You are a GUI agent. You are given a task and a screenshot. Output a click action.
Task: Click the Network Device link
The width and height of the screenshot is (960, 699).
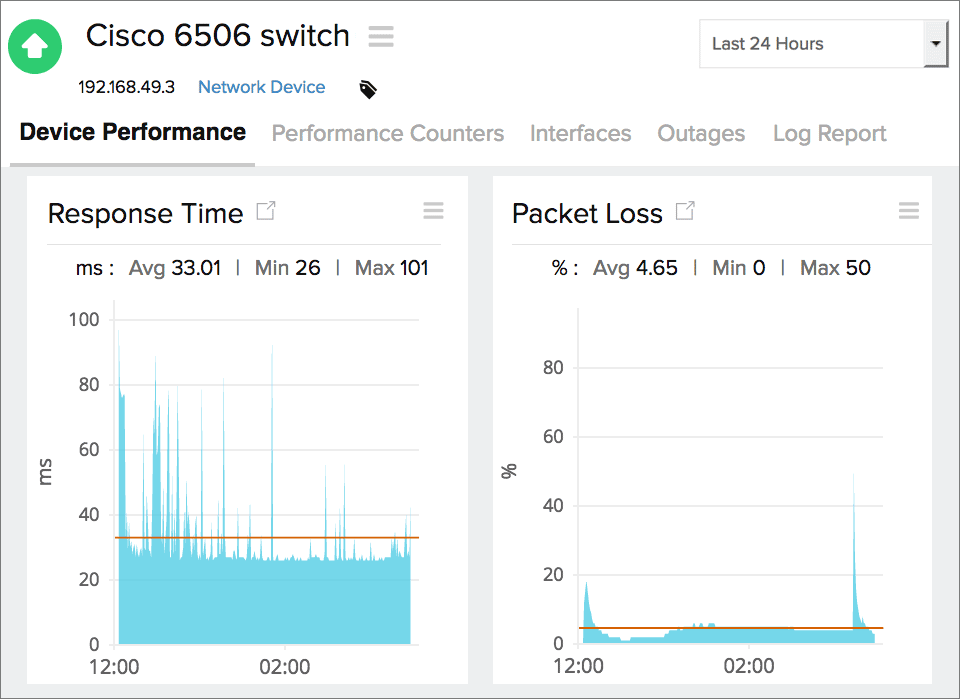[261, 87]
